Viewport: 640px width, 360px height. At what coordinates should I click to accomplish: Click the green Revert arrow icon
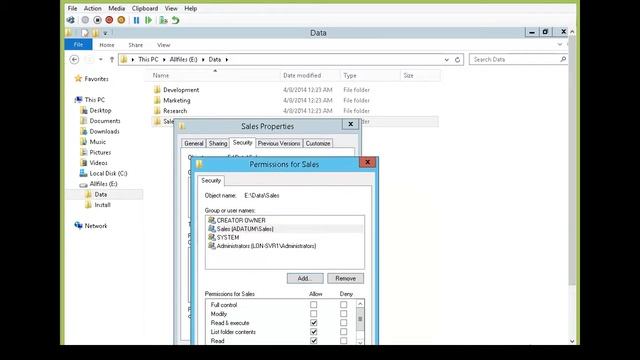coord(176,20)
